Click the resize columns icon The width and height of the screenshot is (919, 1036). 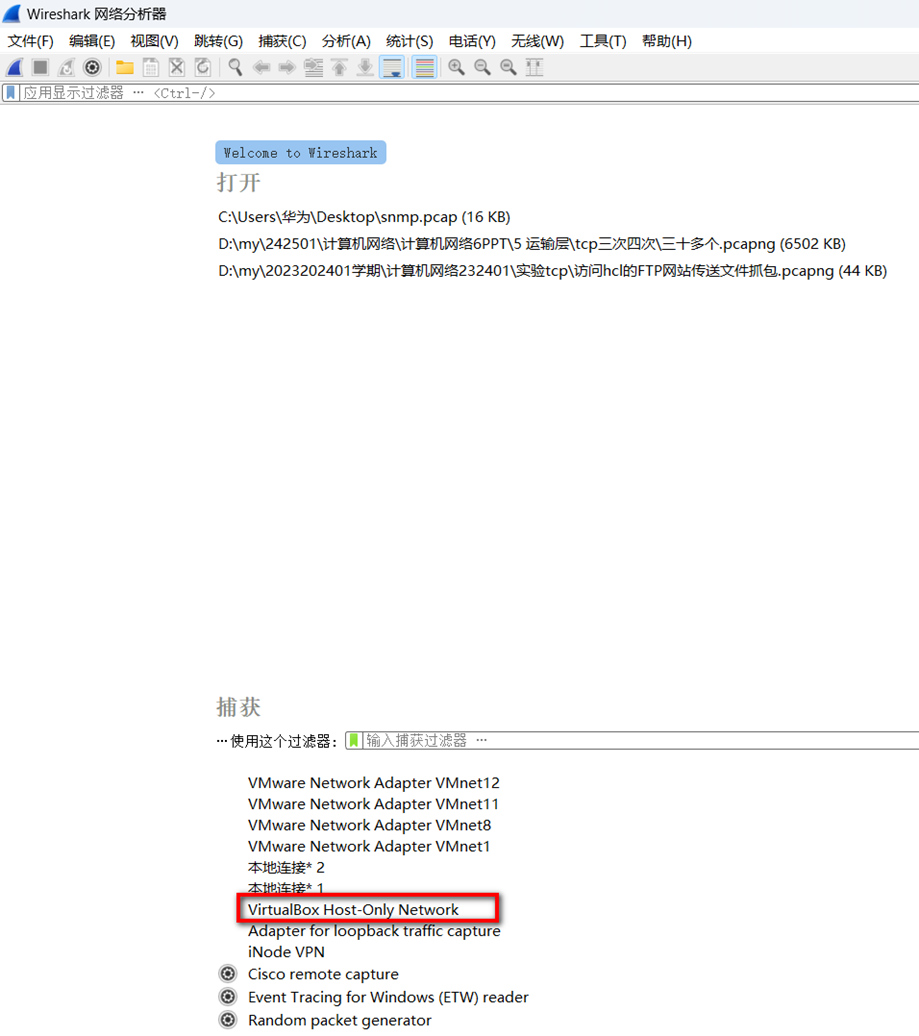[534, 67]
